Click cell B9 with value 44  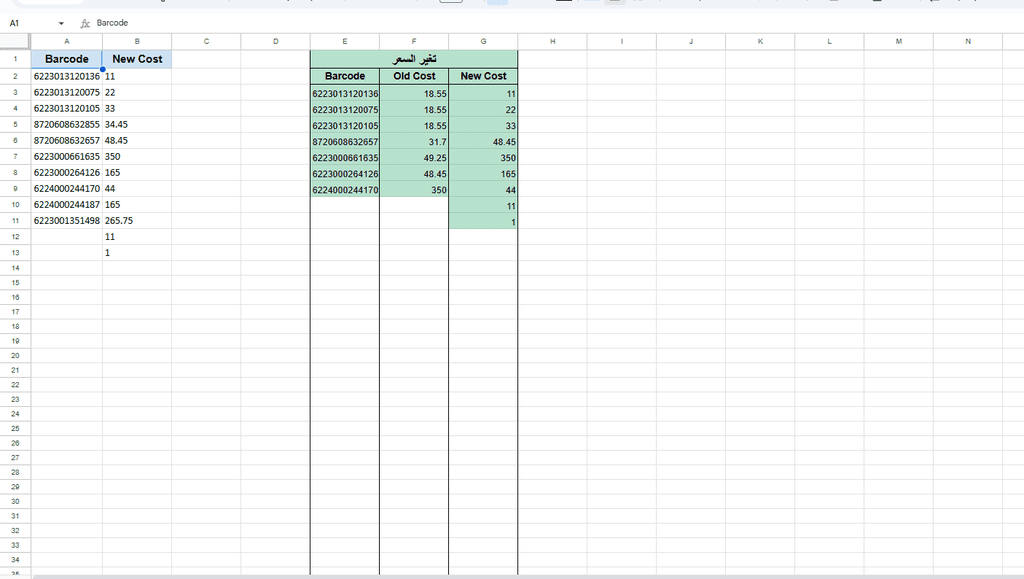coord(137,189)
